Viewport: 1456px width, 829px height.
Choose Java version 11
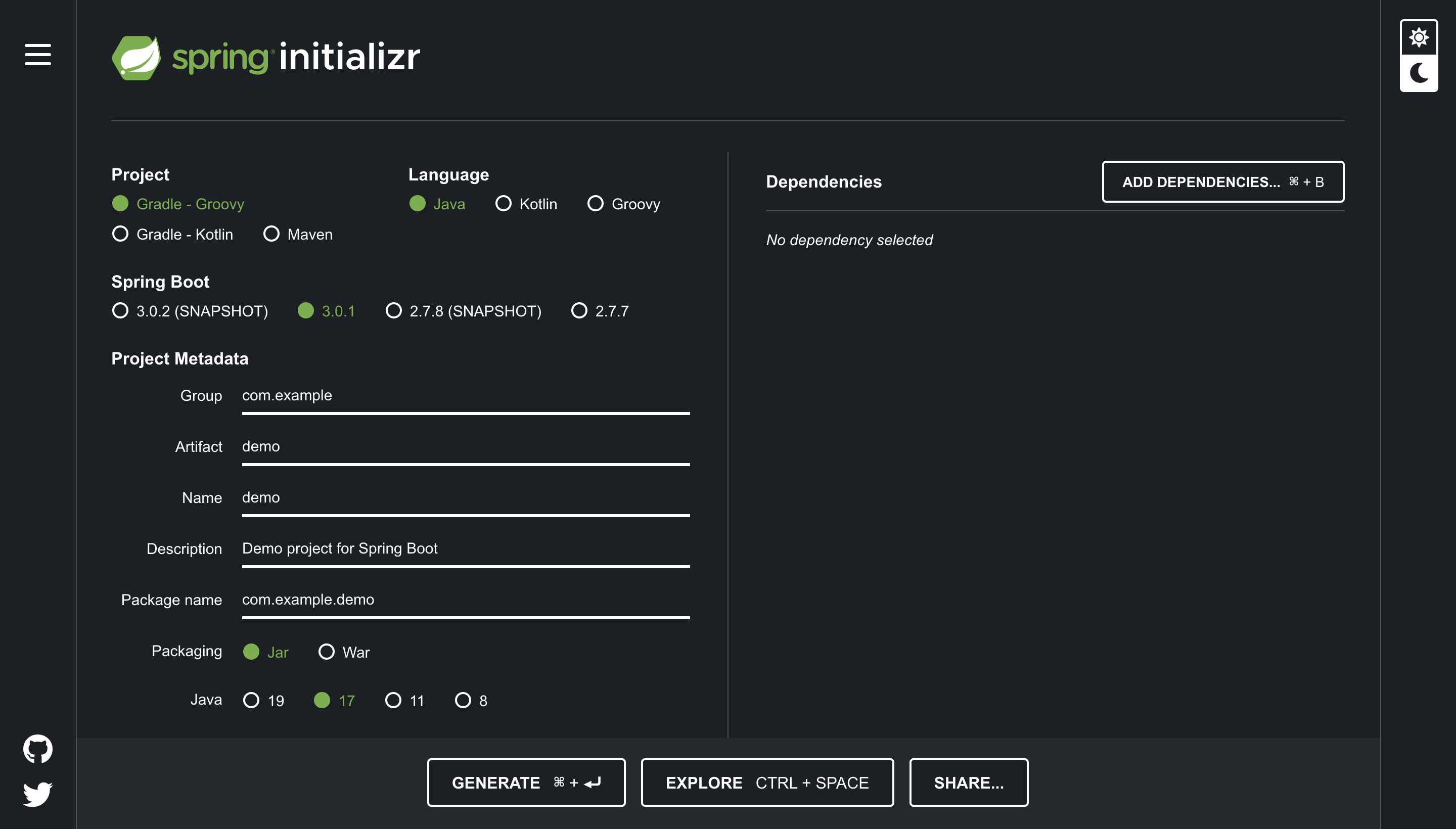393,700
